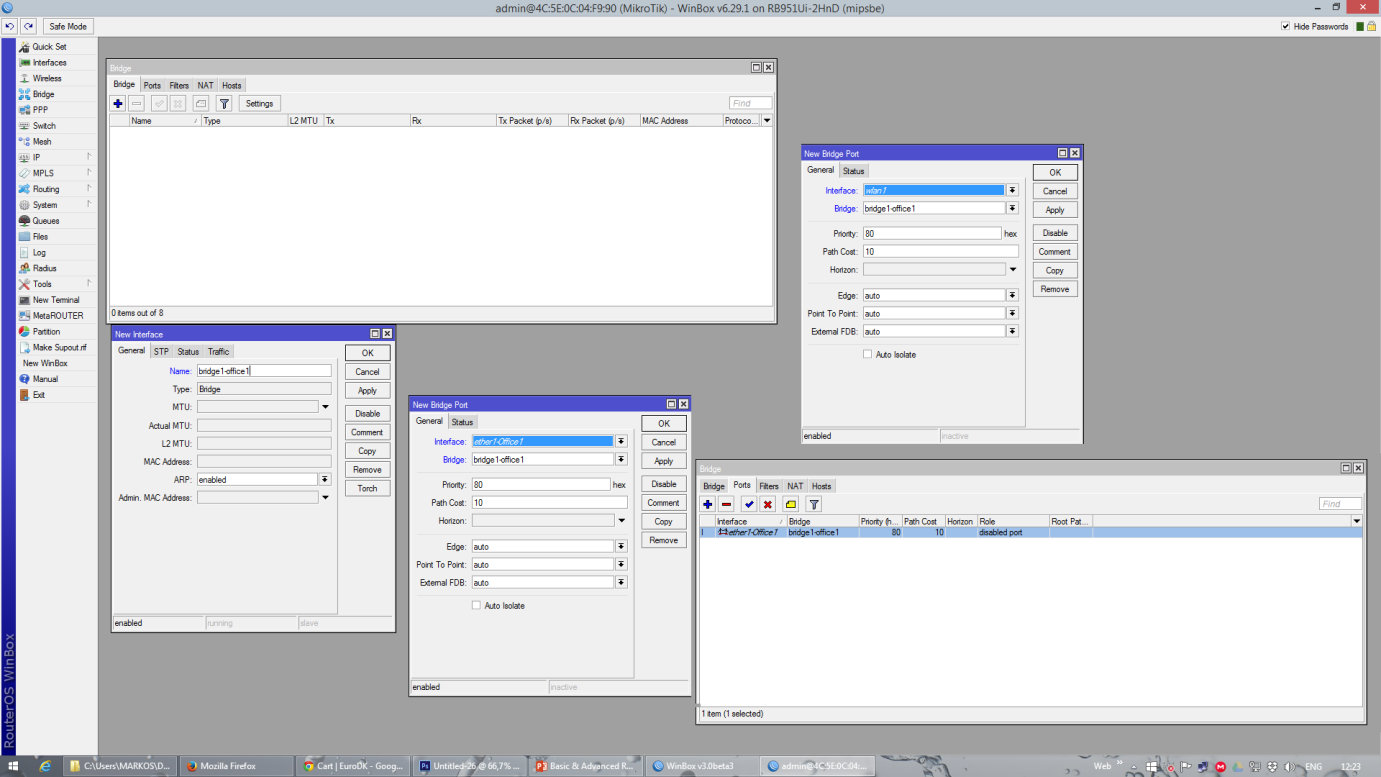This screenshot has height=777, width=1381.
Task: Open MetaROUTER in the sidebar
Action: (x=57, y=316)
